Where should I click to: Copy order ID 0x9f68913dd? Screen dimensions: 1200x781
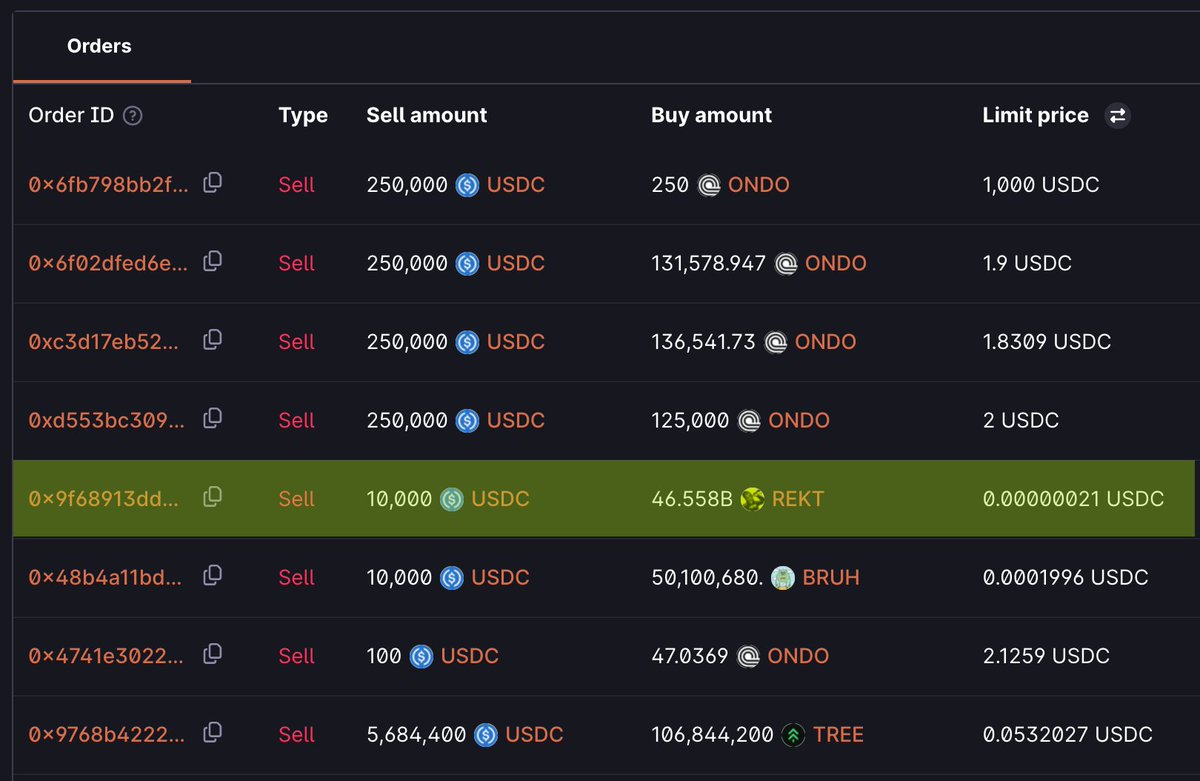click(x=212, y=497)
